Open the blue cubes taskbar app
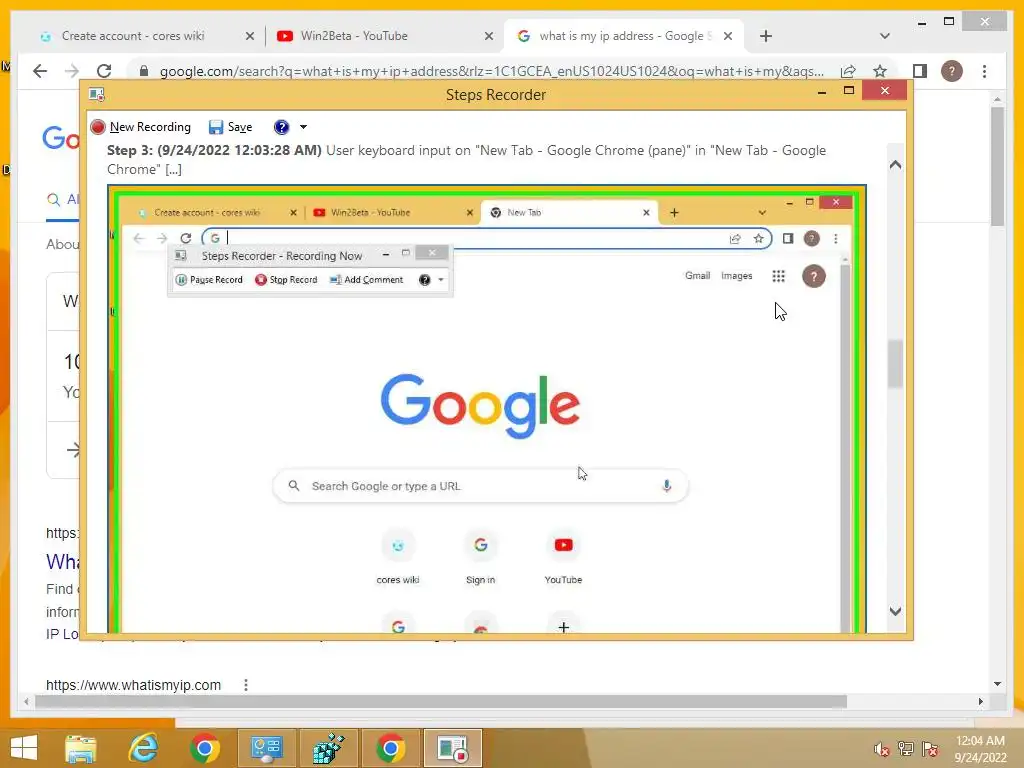The image size is (1024, 768). [x=328, y=748]
